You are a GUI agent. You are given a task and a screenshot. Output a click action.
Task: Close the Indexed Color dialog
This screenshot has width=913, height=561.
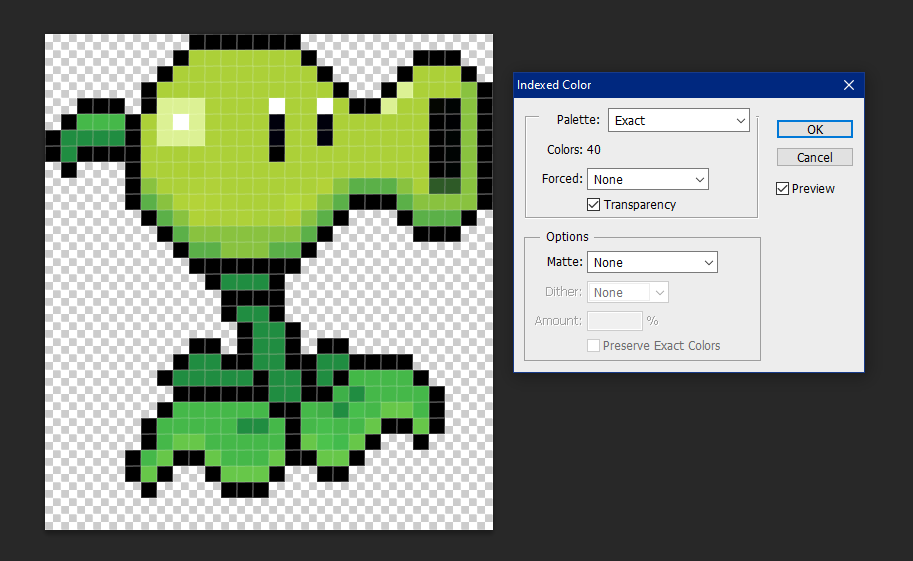[x=849, y=85]
